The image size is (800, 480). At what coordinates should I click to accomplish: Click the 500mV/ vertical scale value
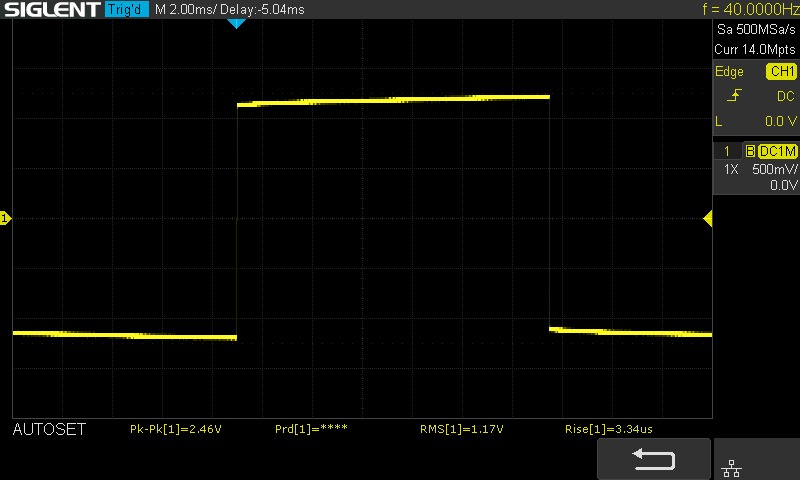click(x=774, y=169)
